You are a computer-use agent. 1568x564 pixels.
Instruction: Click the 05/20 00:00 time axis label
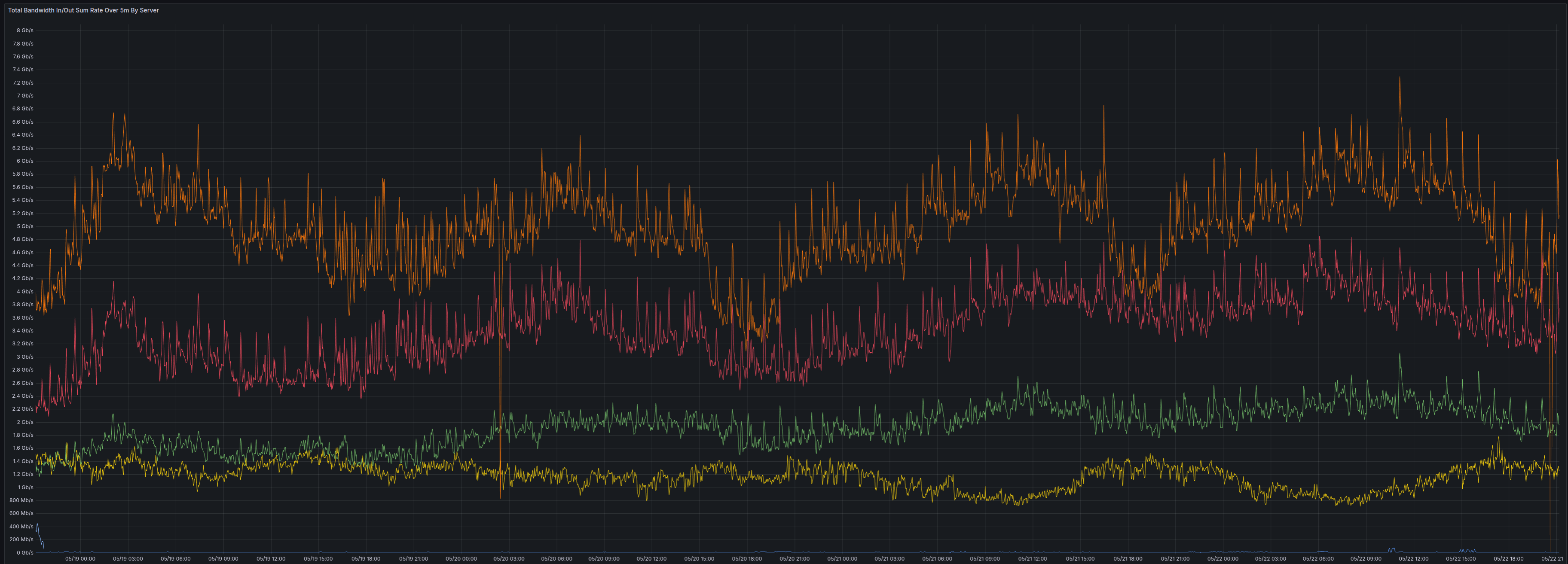pos(461,558)
